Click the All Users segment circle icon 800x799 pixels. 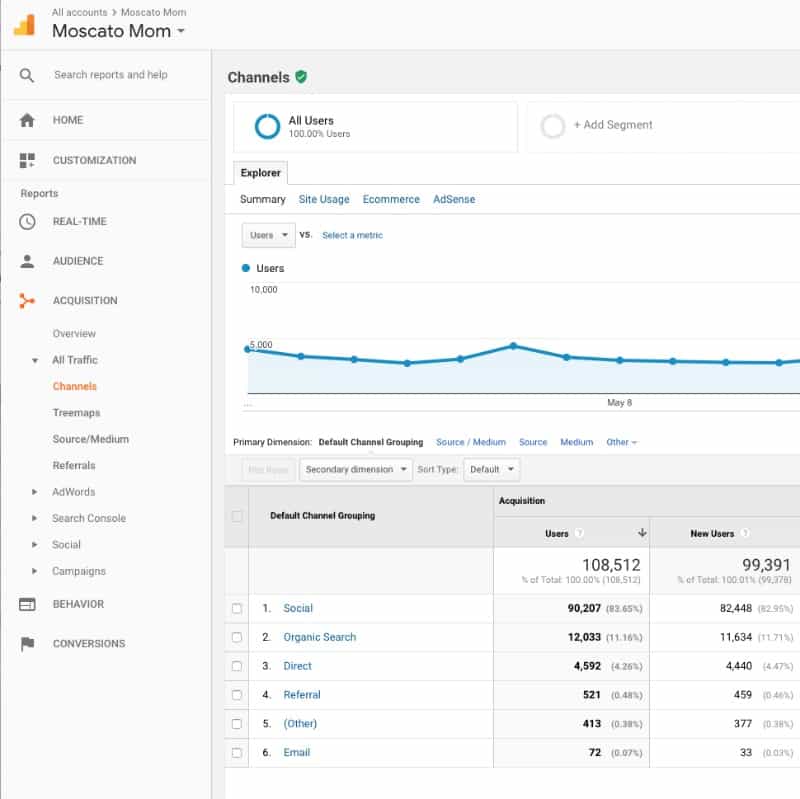[x=267, y=127]
